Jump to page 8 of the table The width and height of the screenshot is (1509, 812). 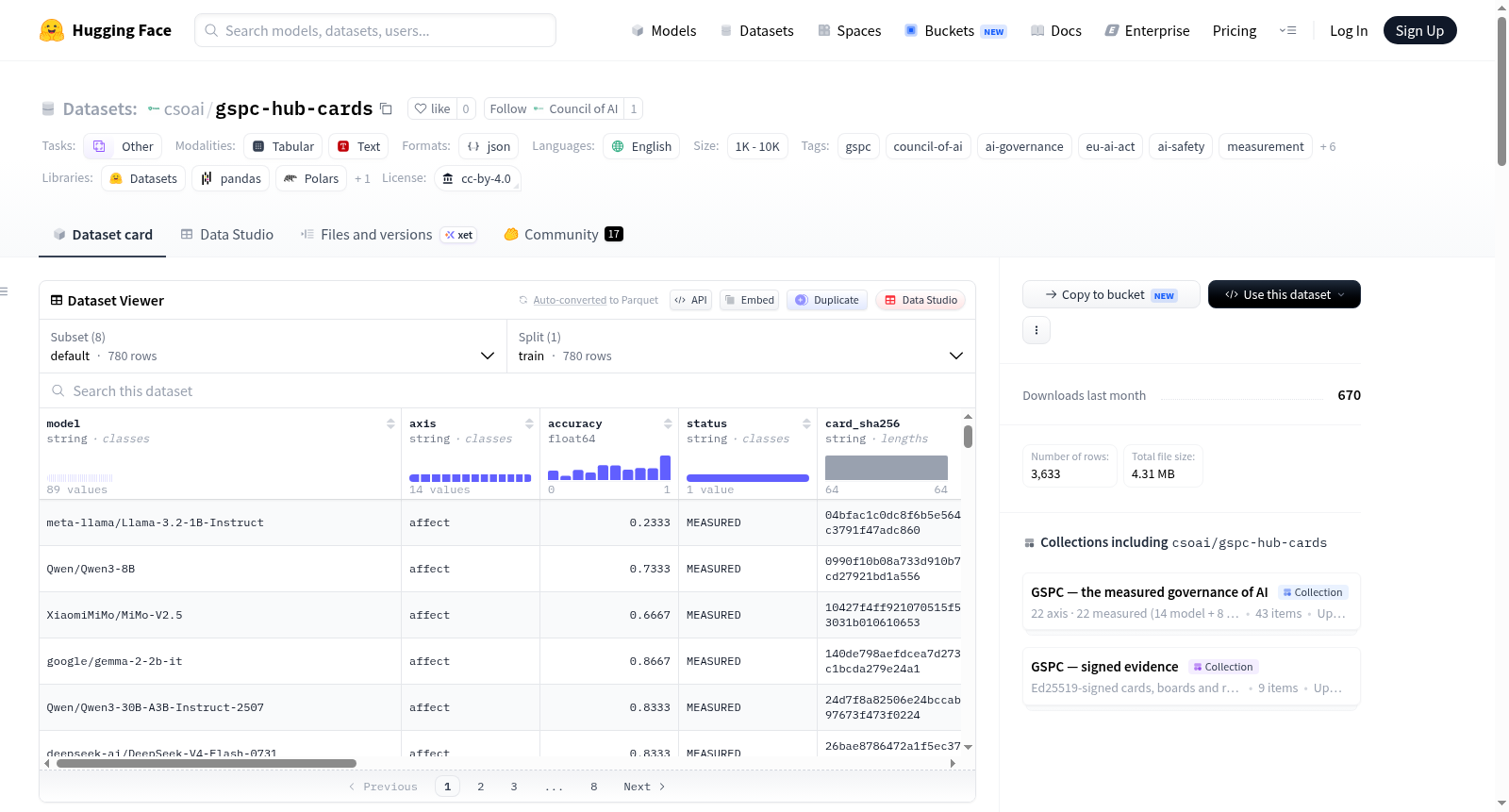[x=594, y=787]
